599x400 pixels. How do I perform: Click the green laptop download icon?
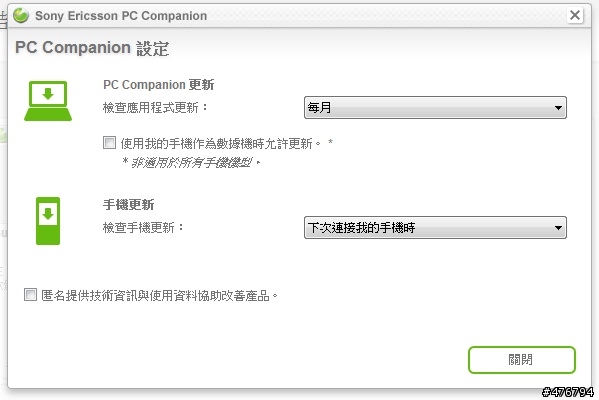[48, 101]
